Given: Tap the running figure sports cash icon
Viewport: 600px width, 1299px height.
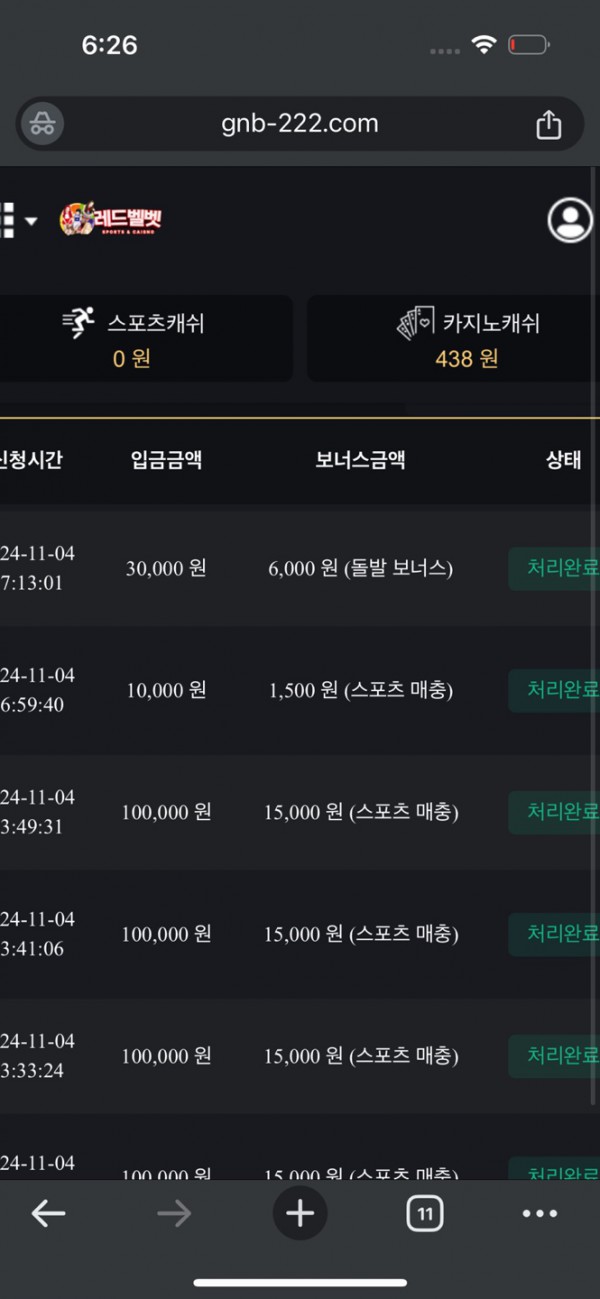Looking at the screenshot, I should 78,323.
